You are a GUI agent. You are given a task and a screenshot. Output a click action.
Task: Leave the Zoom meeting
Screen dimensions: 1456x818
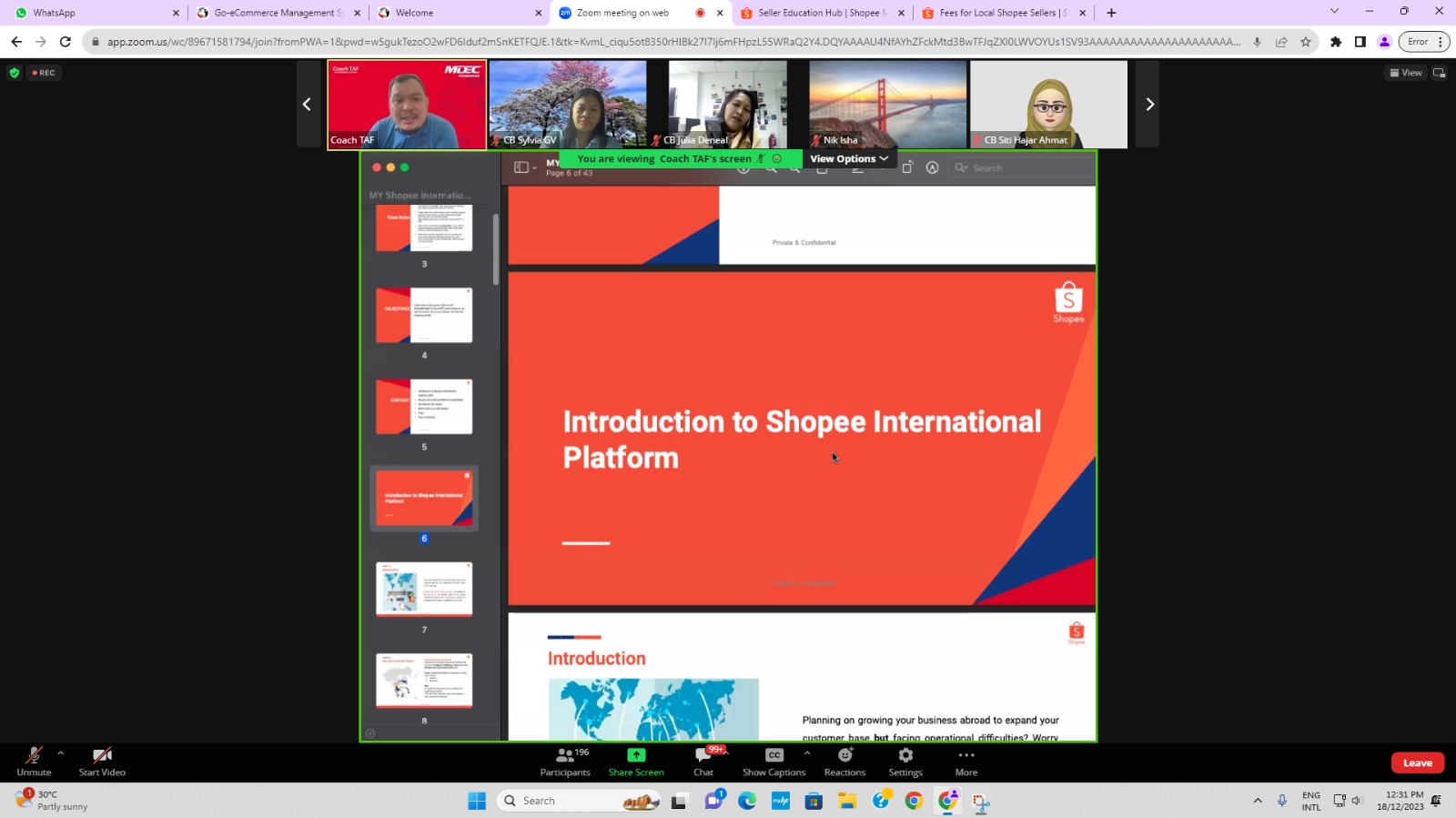(x=1417, y=762)
